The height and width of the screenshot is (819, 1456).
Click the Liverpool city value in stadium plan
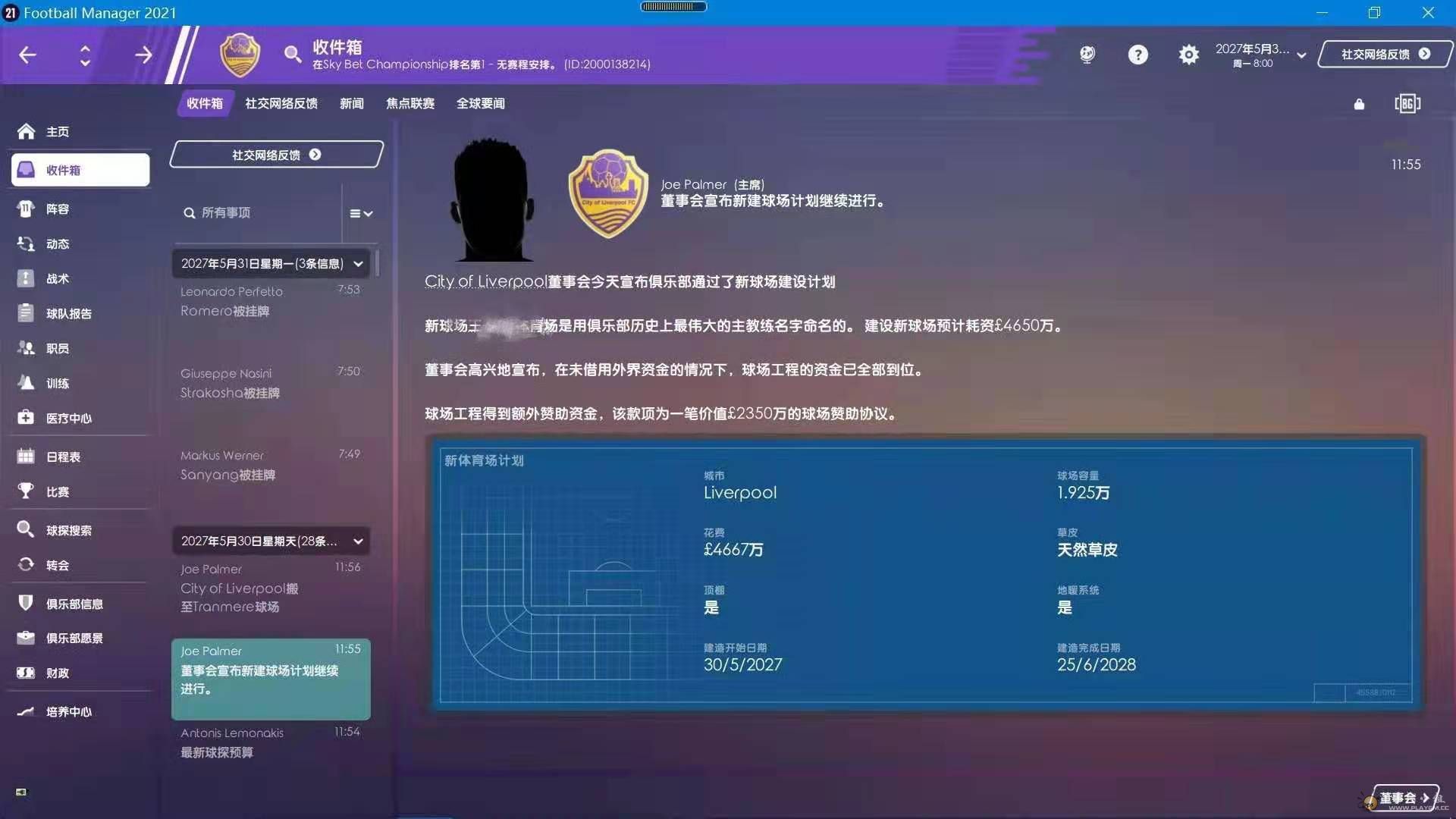[x=740, y=493]
